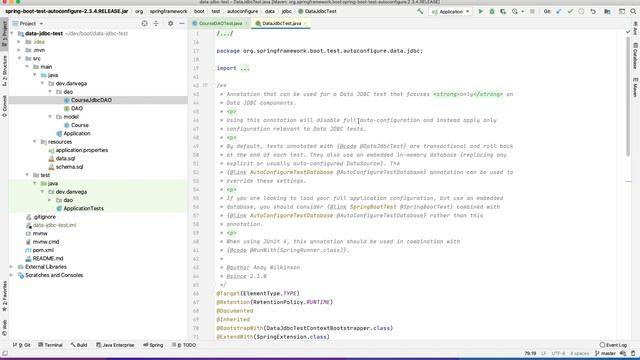Hide the Project panel with minus icon
Screen dimensions: 640x360
[182, 24]
